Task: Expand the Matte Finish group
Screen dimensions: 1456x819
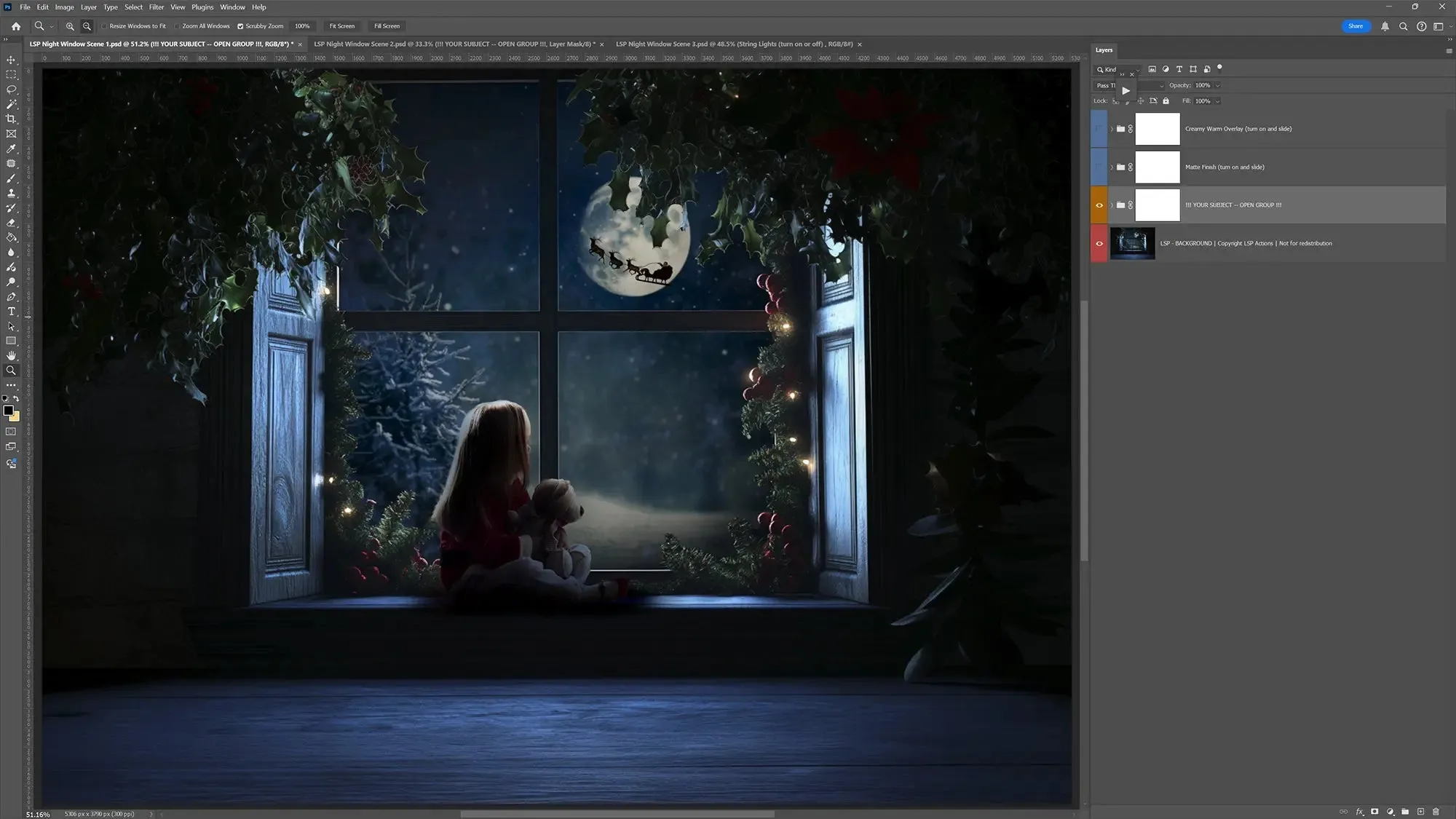Action: (x=1112, y=167)
